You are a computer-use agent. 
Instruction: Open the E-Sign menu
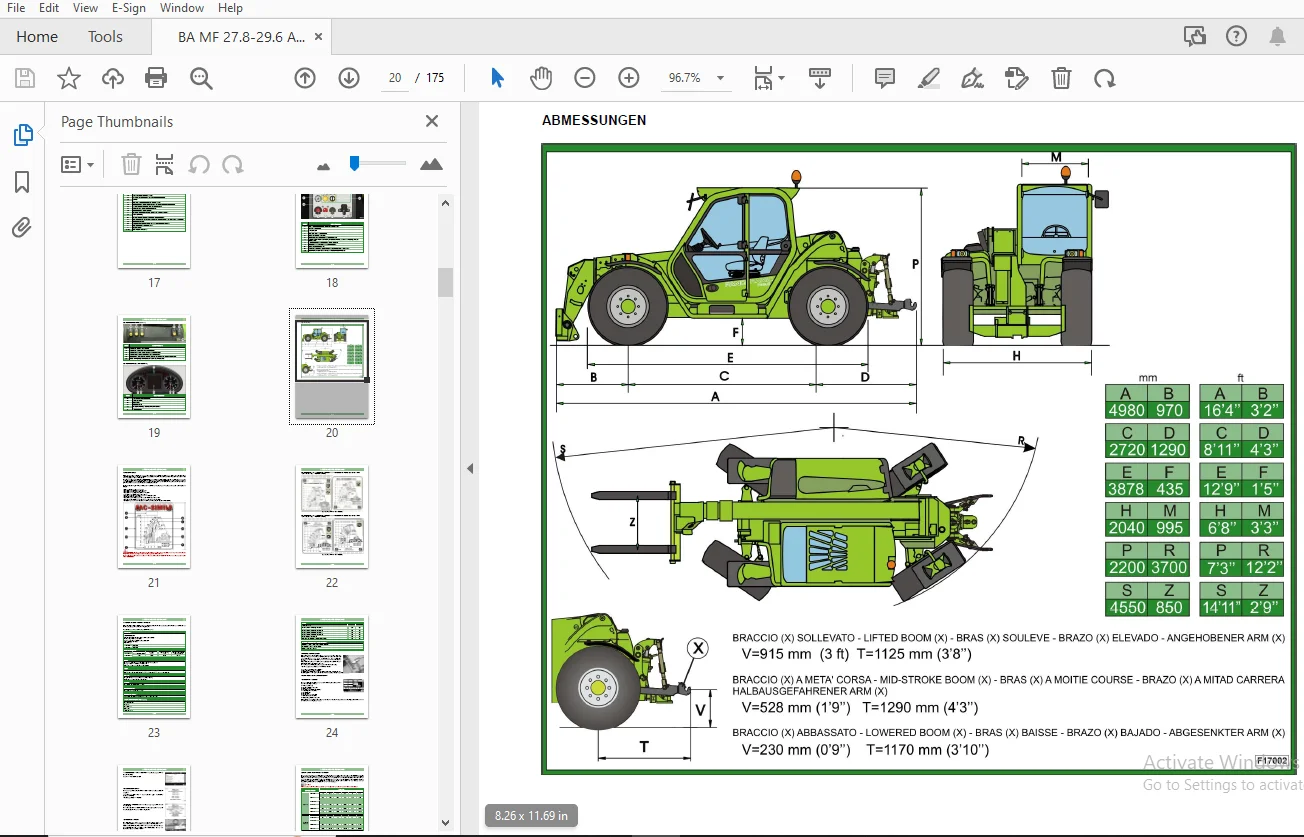(128, 8)
